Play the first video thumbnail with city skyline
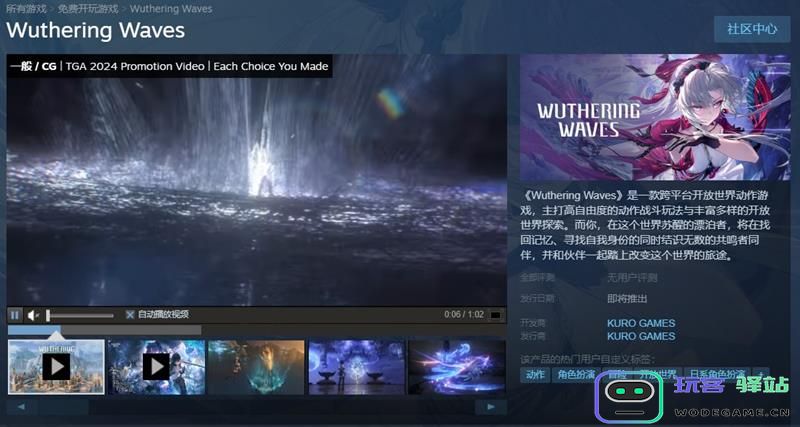Image resolution: width=800 pixels, height=427 pixels. tap(56, 367)
